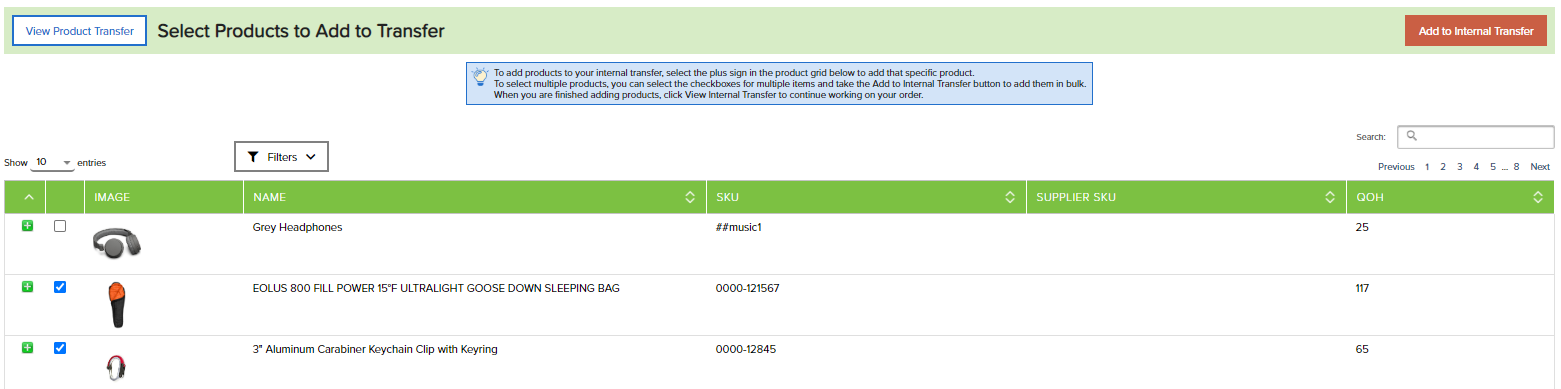Open the Grey Headphones product thumbnail
The height and width of the screenshot is (389, 1561).
click(x=117, y=241)
